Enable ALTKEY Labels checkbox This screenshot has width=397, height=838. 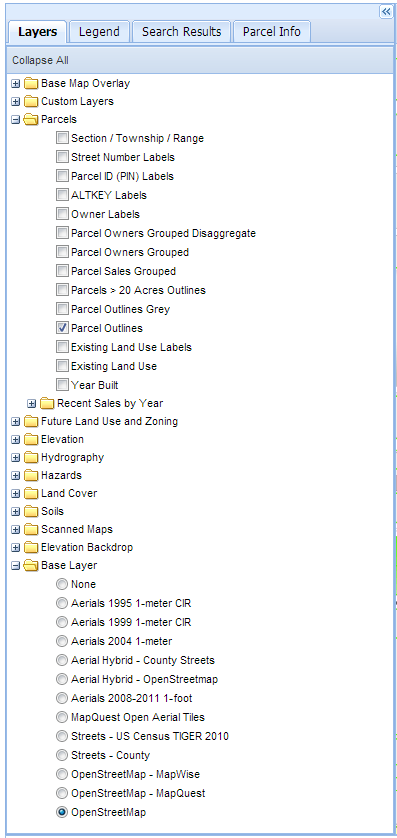pos(63,195)
